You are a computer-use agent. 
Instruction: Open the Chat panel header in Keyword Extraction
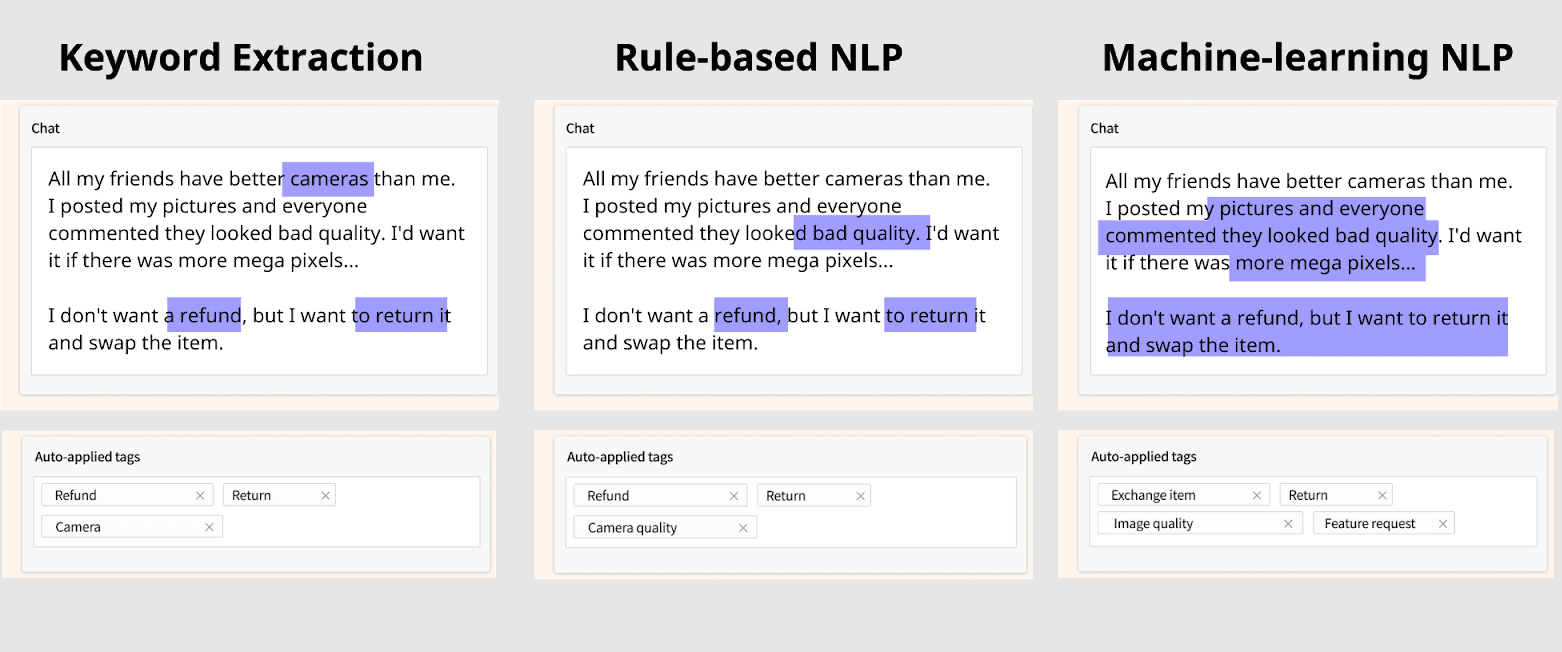[45, 128]
